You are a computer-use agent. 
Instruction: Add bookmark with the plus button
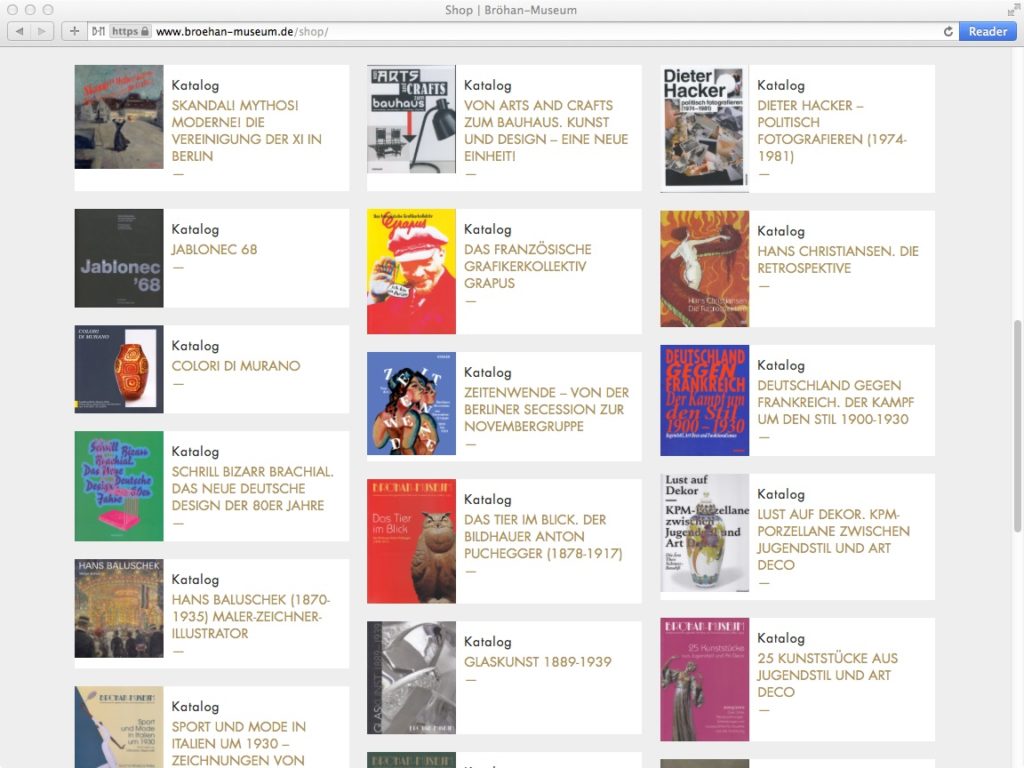click(x=74, y=31)
